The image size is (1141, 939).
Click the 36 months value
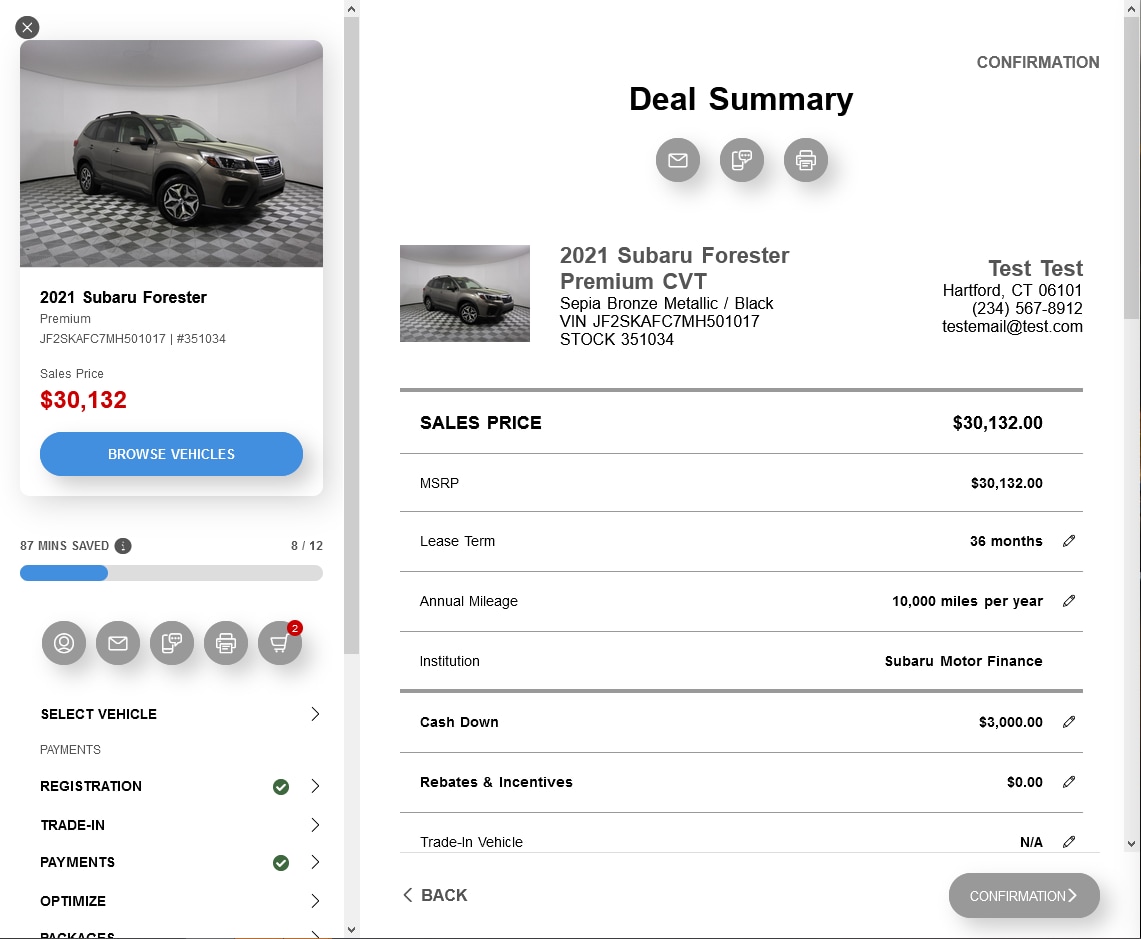pyautogui.click(x=1006, y=541)
